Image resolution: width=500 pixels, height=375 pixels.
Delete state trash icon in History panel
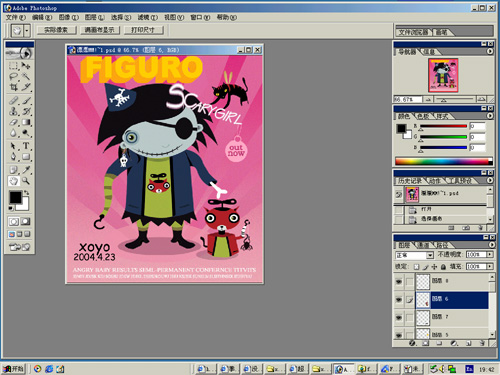click(480, 228)
